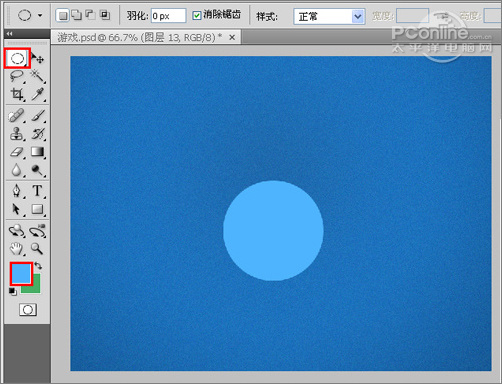Select the Blur tool
This screenshot has height=384, width=502.
[x=17, y=170]
